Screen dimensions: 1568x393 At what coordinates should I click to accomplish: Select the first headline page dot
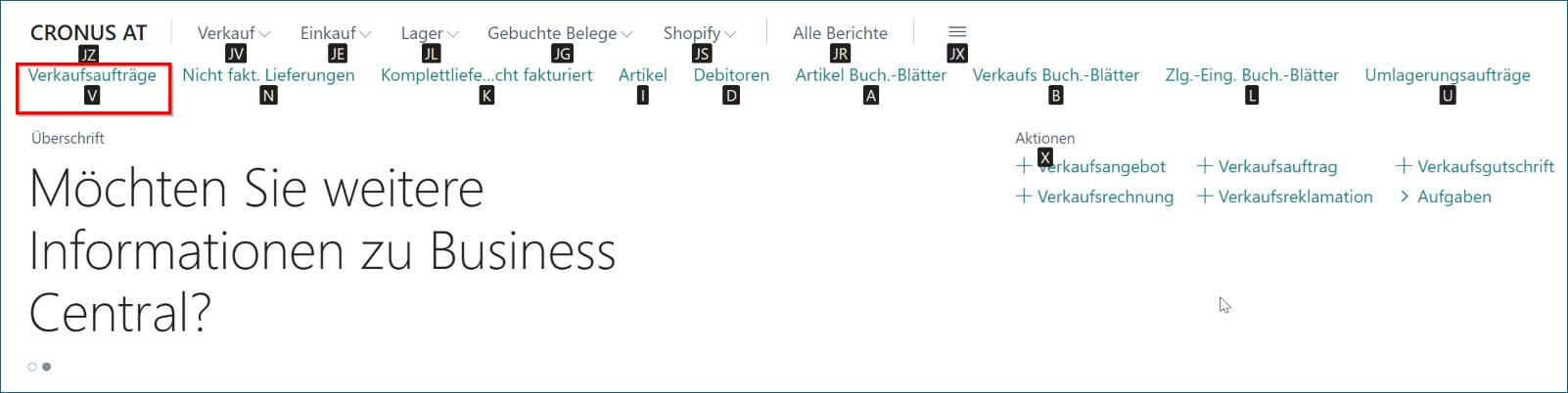(x=32, y=367)
